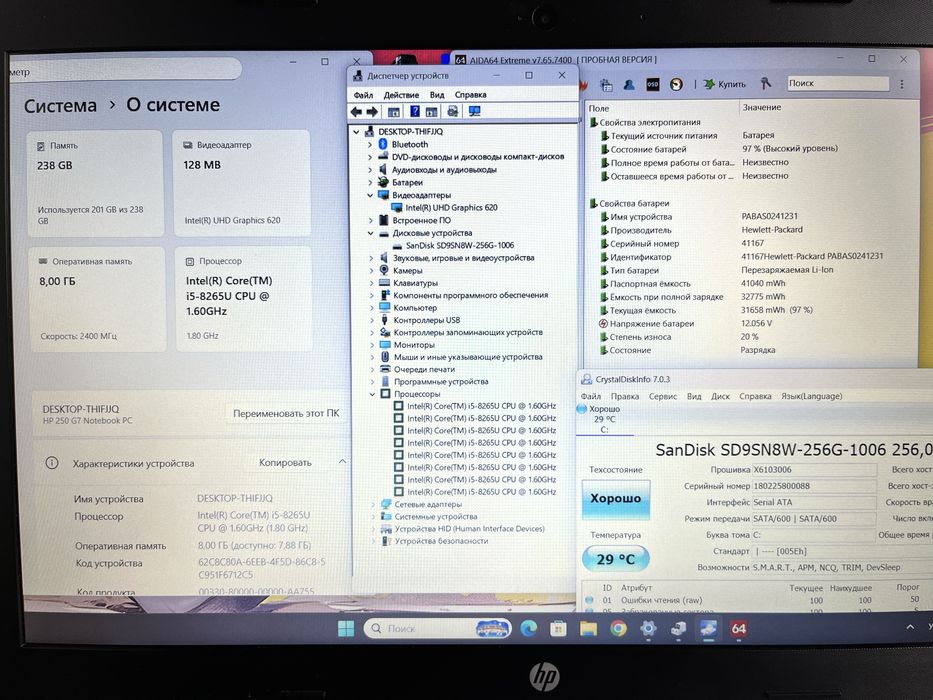This screenshot has width=933, height=700.
Task: Click the clock icon in AIDA64 toolbar
Action: tap(676, 85)
